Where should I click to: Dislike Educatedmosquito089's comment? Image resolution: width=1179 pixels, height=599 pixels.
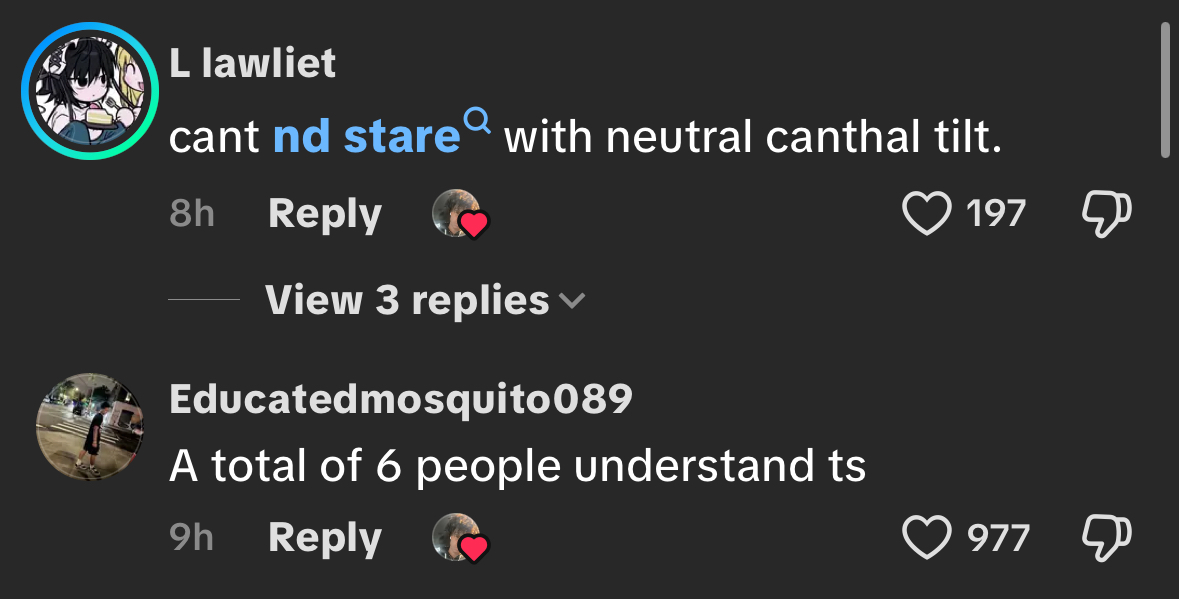[1107, 538]
